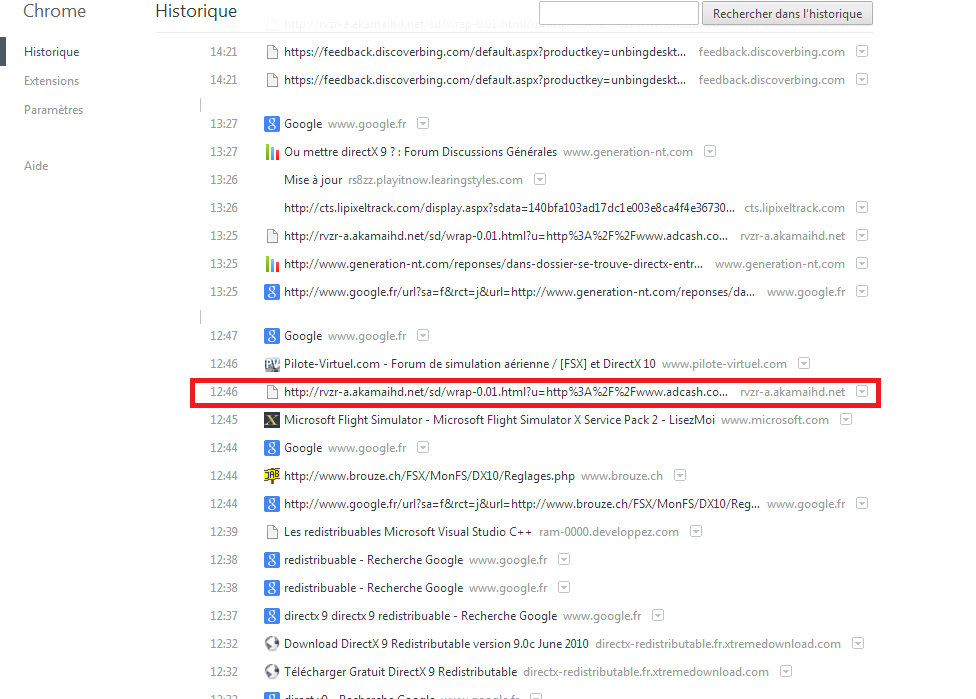Open the dropdown for the brouze.ch Reglages.php entry
The width and height of the screenshot is (976, 699).
[x=680, y=476]
